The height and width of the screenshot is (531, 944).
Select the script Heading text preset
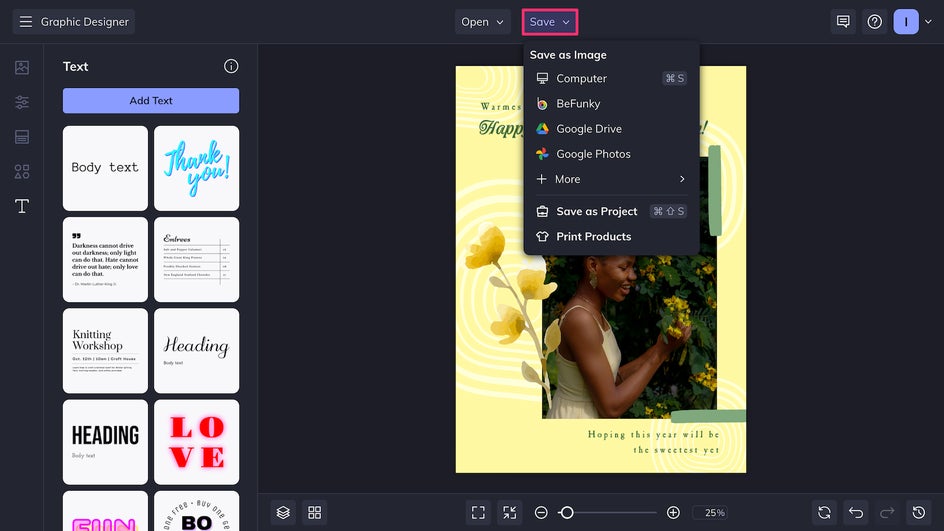[196, 351]
